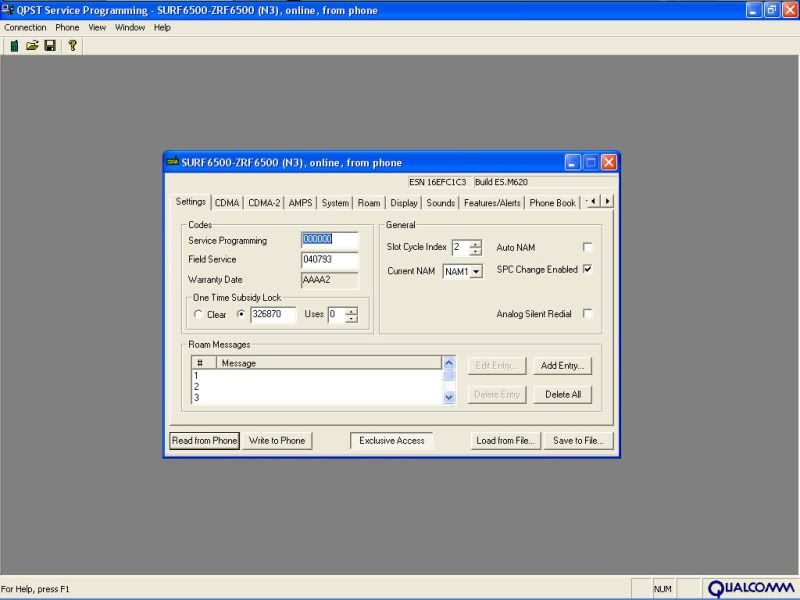Switch to the CDMA-2 tab
The width and height of the screenshot is (800, 600).
264,203
